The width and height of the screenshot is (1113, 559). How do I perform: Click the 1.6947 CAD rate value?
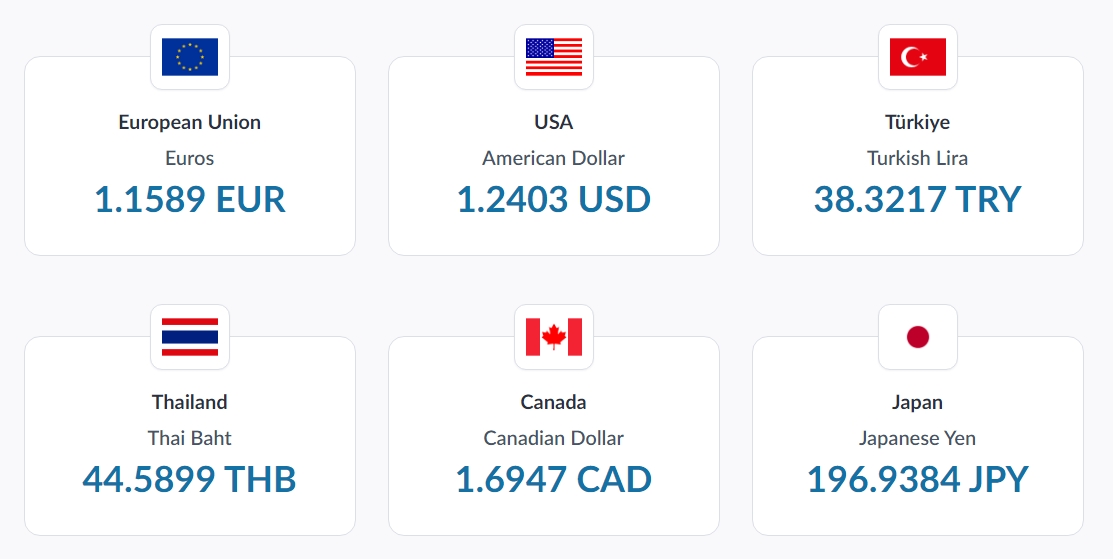click(554, 480)
